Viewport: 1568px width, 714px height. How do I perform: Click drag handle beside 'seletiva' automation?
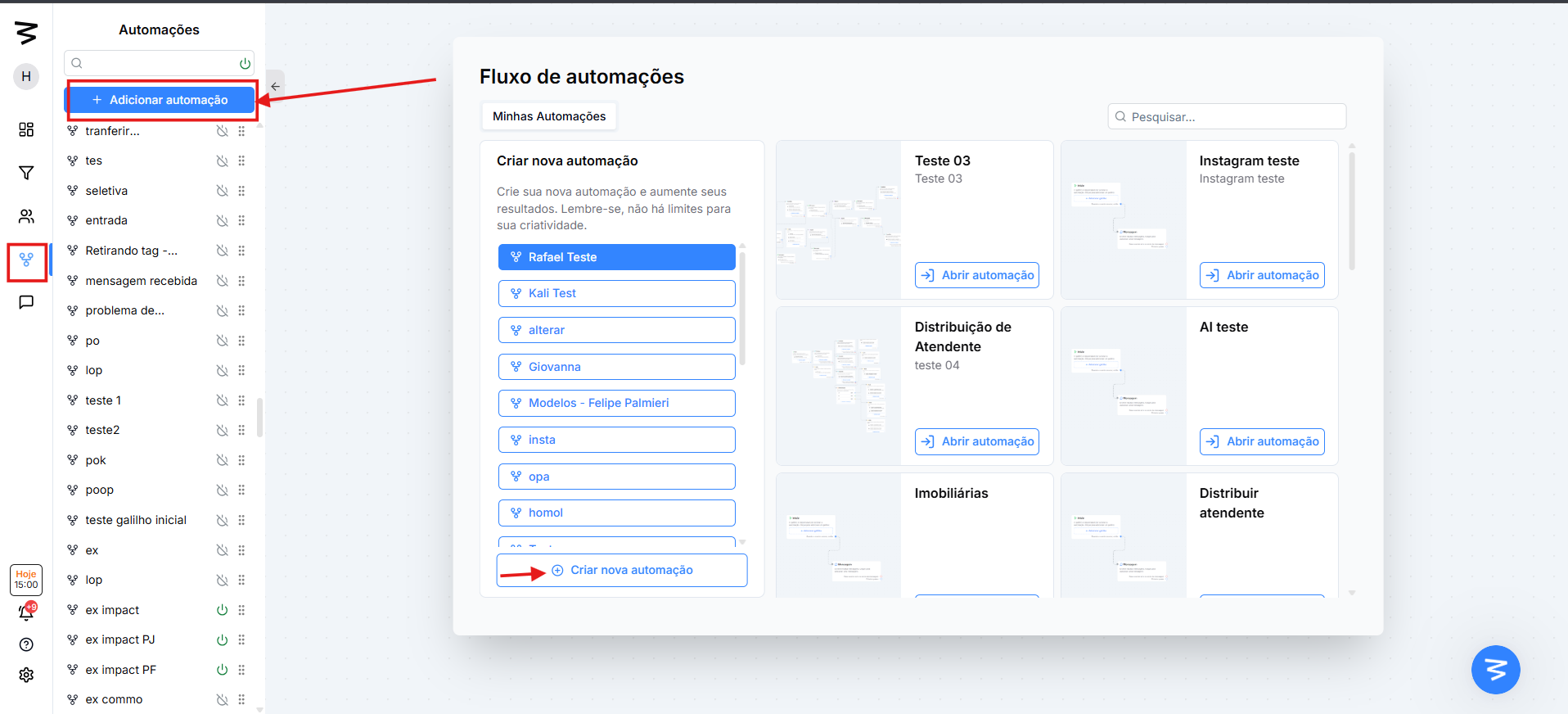point(241,191)
